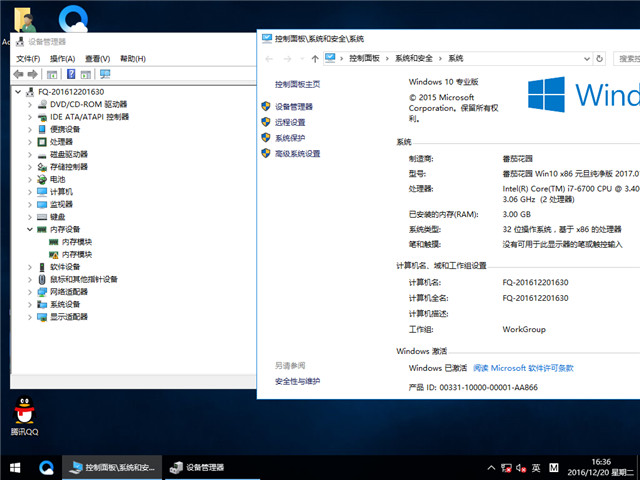Toggle the console tree pane toolbar icon

coord(52,74)
